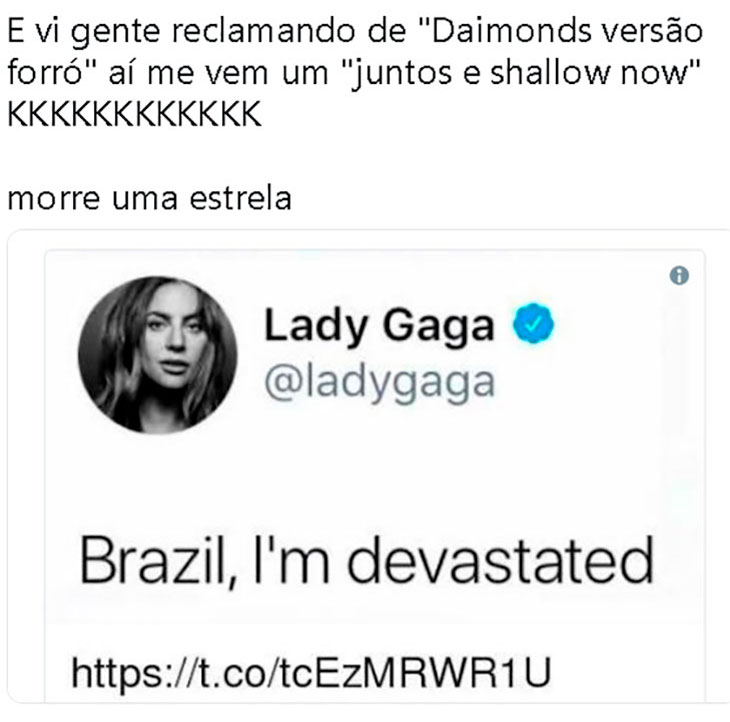
Task: Click the word "estrela" in the post
Action: point(241,198)
